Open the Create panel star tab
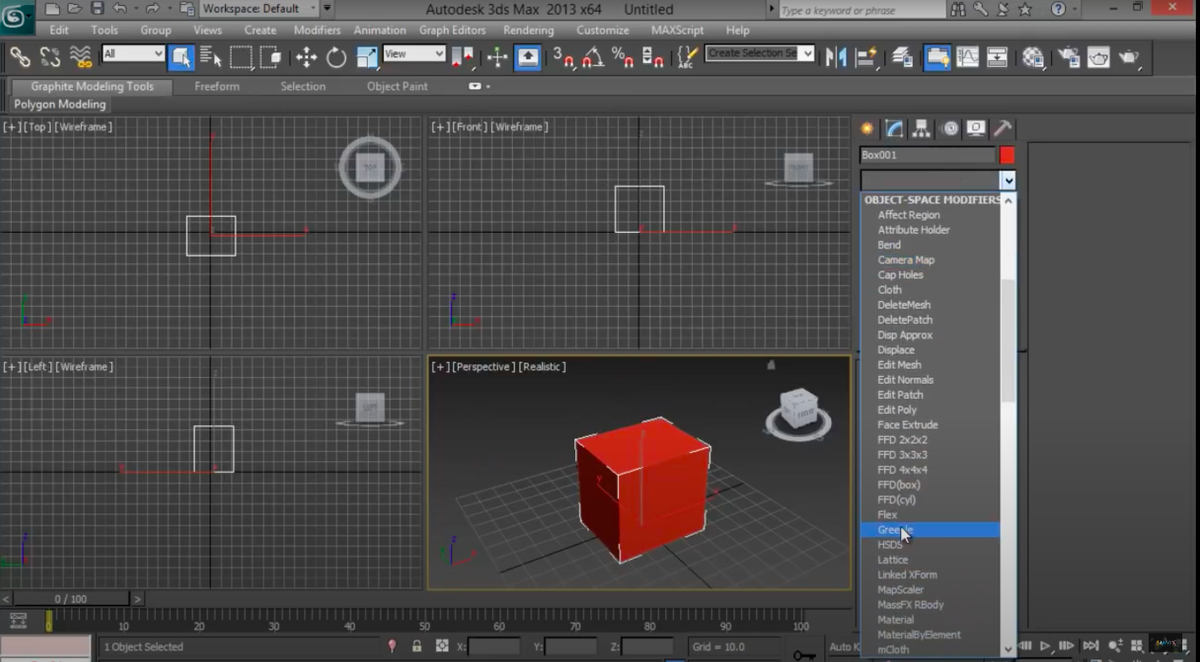Viewport: 1200px width, 662px height. coord(867,128)
